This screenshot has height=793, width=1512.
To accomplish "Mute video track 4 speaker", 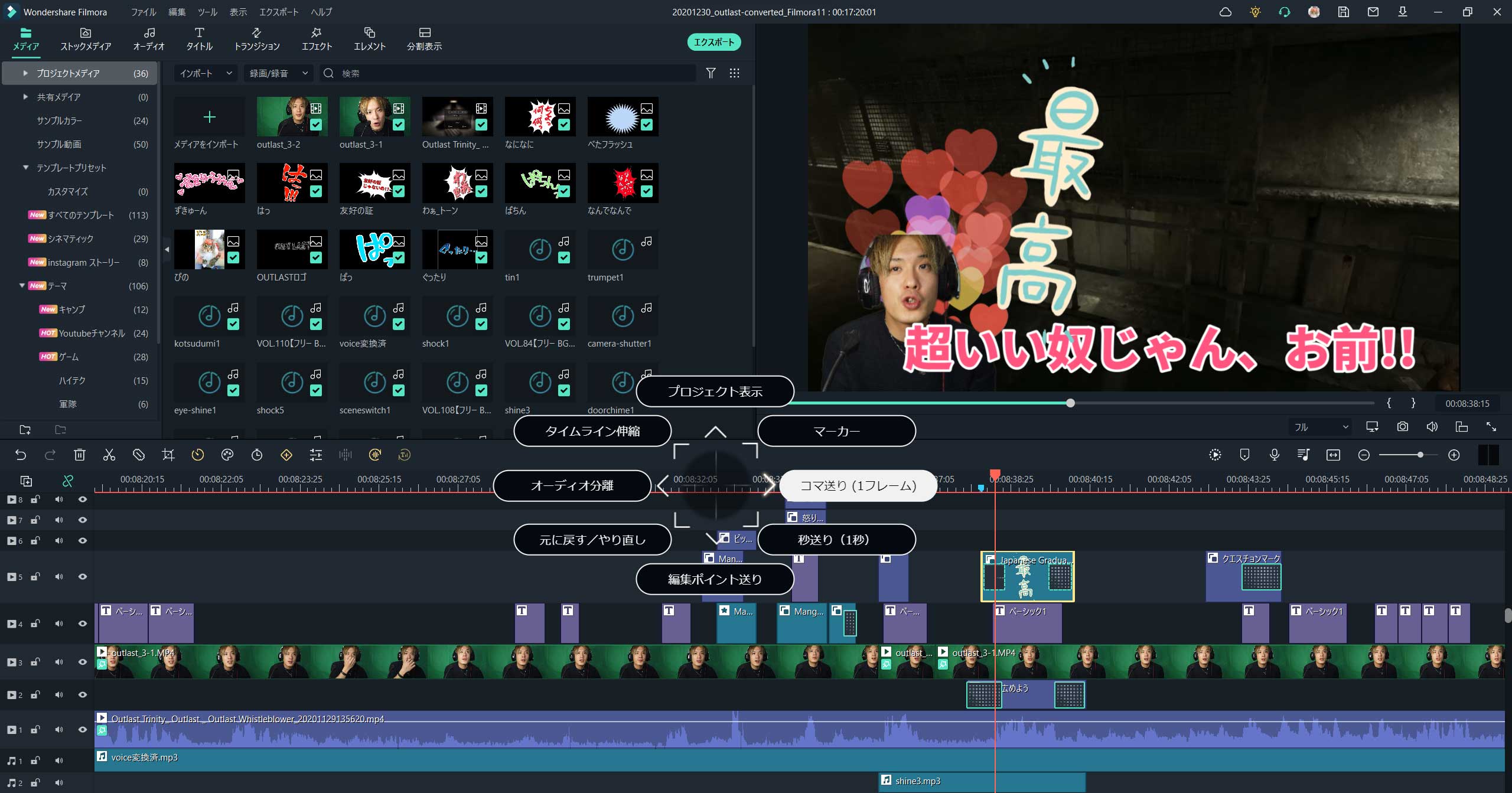I will pos(59,624).
